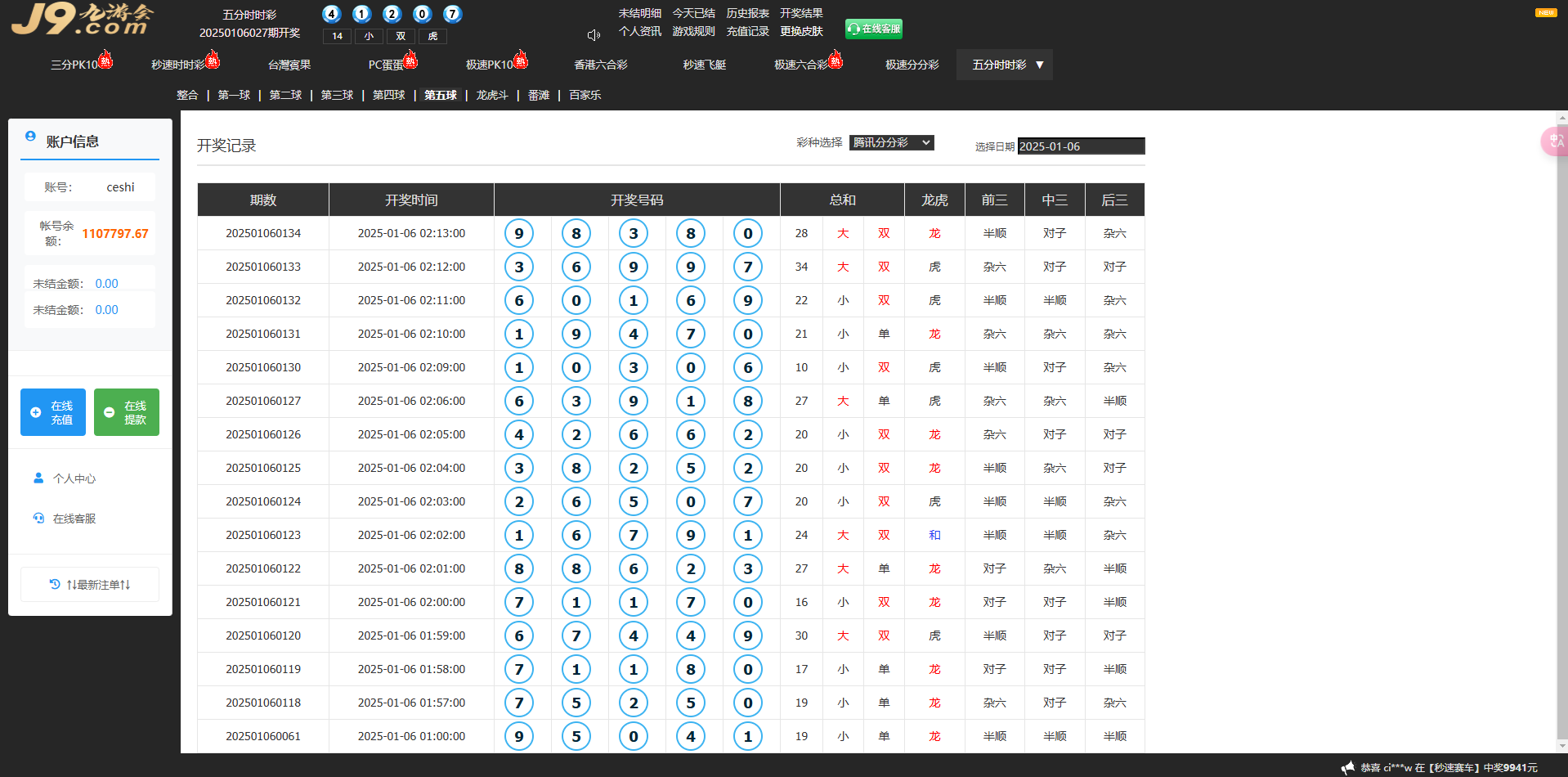Click the account info user avatar icon
1568x777 pixels.
(x=30, y=137)
